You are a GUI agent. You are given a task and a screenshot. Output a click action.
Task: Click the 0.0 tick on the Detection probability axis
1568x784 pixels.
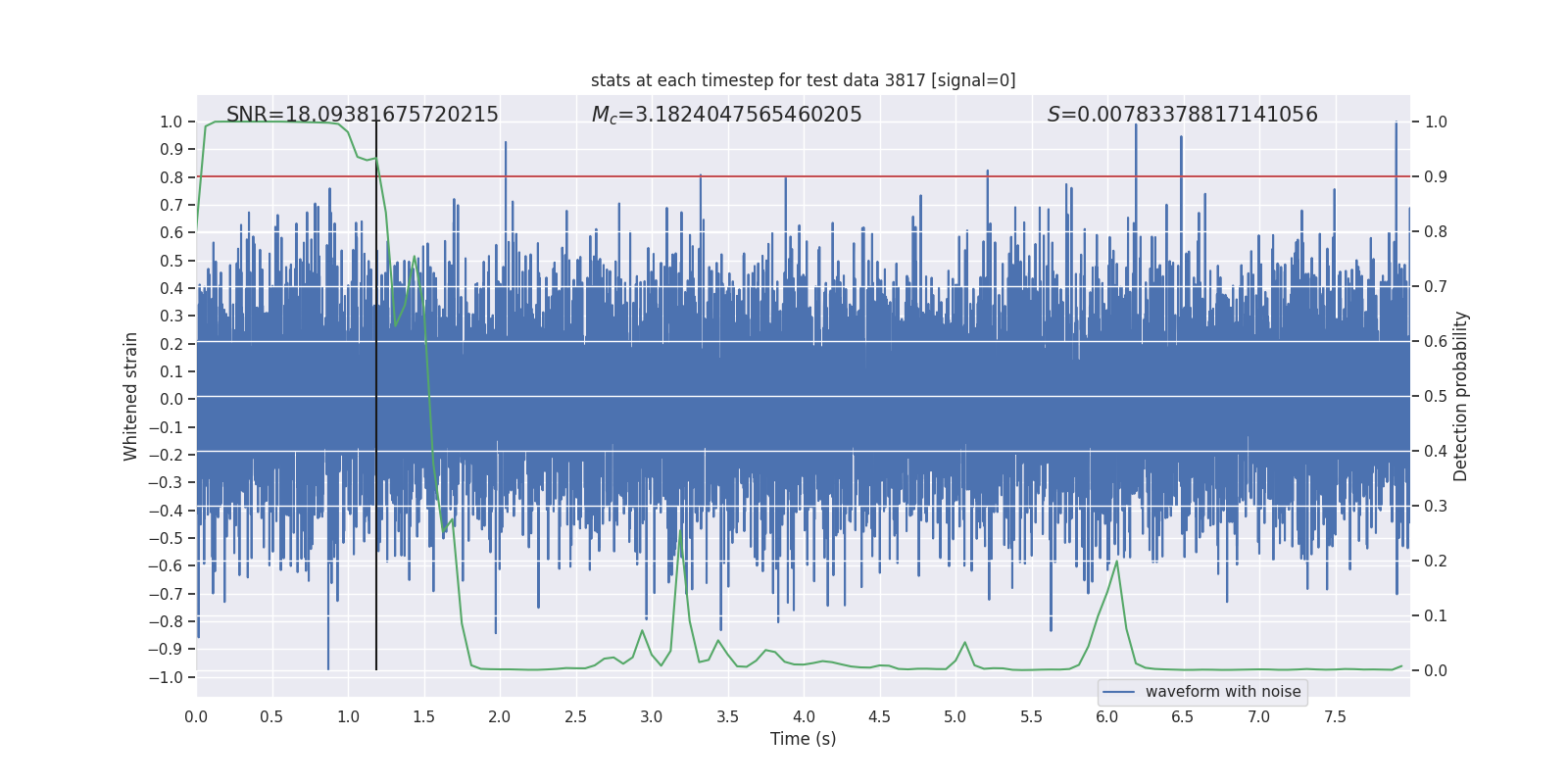pyautogui.click(x=1436, y=671)
